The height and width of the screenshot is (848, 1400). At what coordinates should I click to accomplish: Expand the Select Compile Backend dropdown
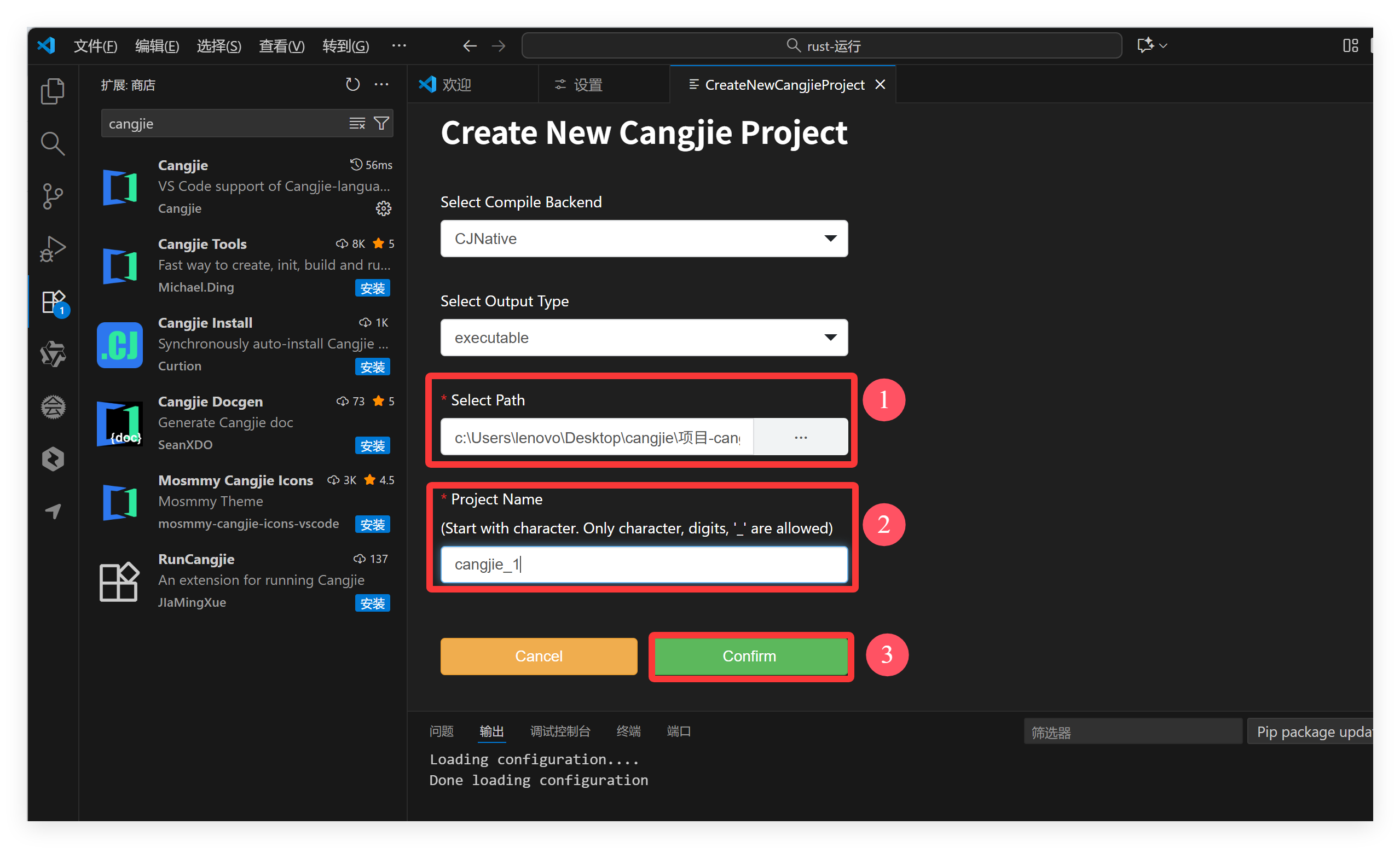644,239
